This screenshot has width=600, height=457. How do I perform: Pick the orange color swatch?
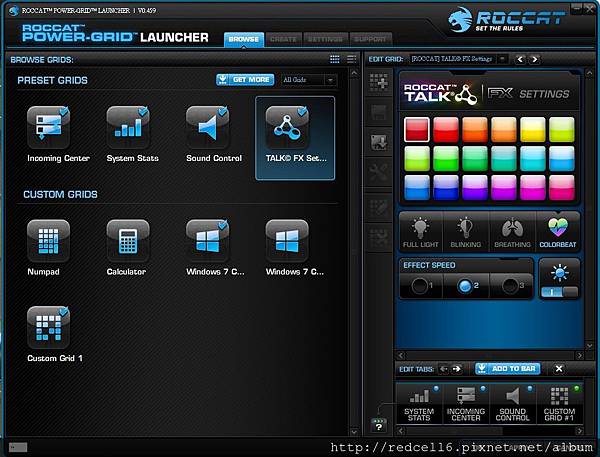pos(474,130)
